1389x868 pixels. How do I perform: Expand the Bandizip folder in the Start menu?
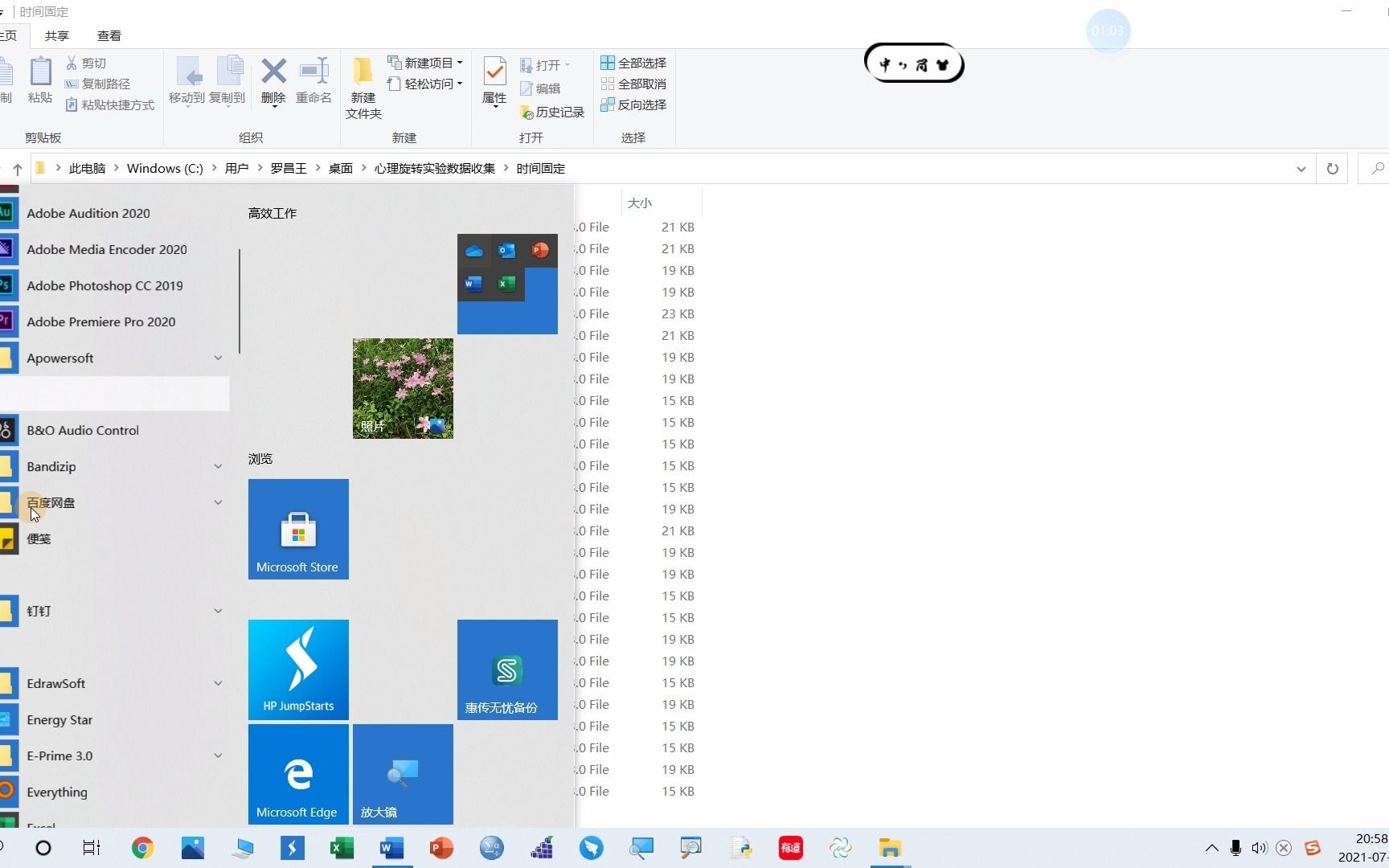(218, 466)
